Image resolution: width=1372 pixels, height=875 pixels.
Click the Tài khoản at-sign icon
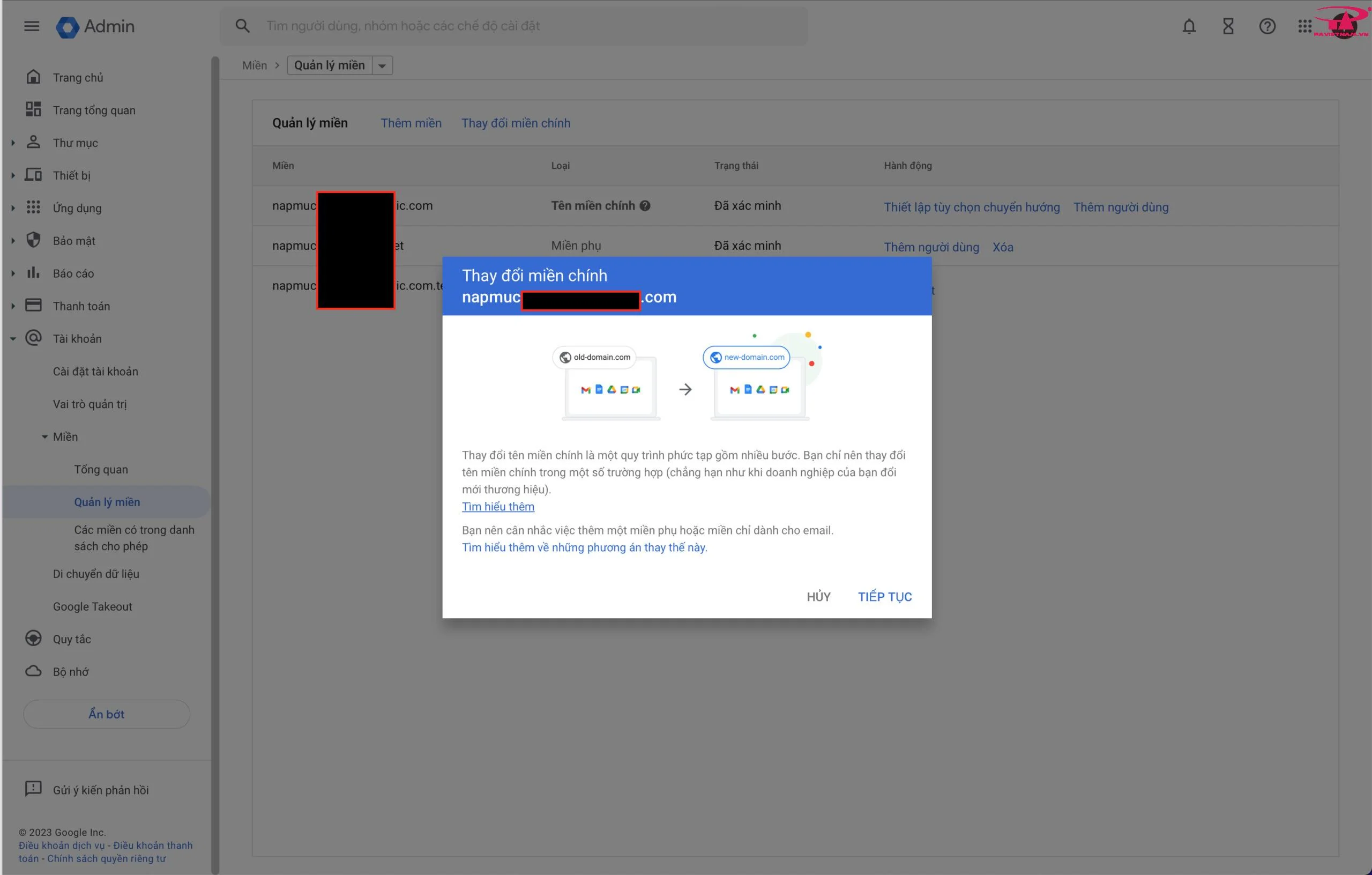34,338
